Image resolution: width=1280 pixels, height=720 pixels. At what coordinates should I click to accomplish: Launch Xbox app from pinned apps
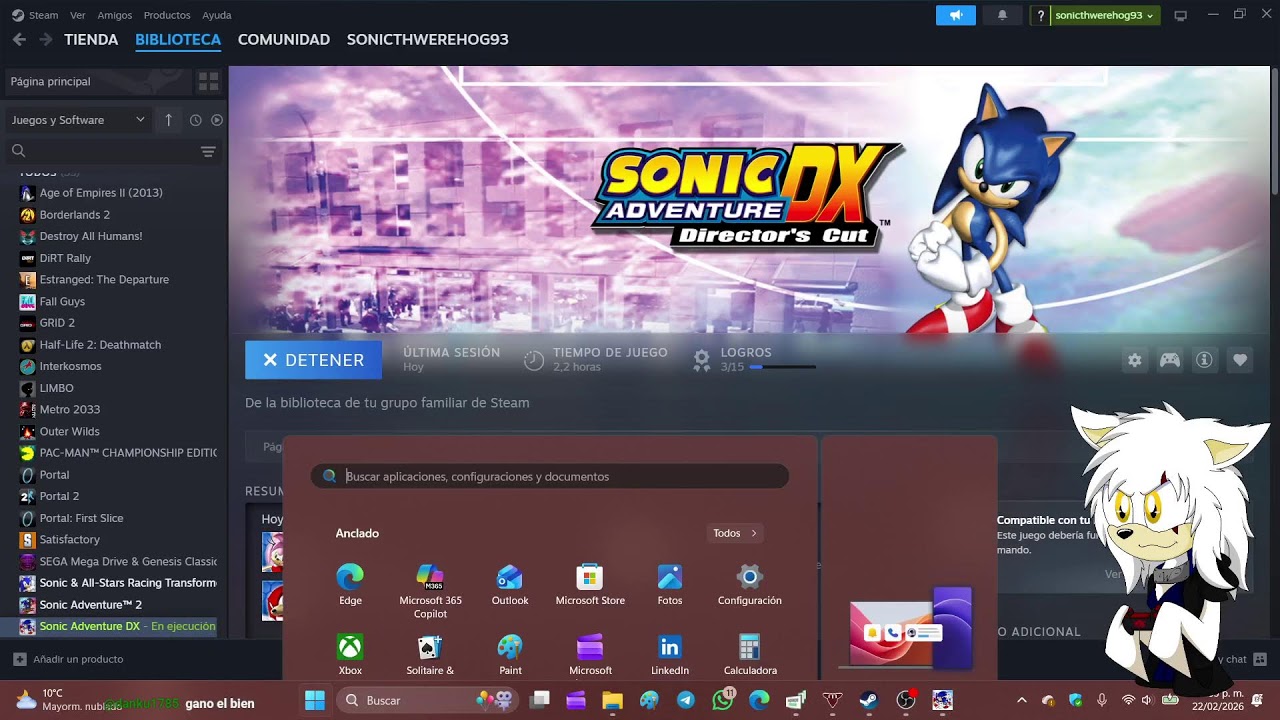pyautogui.click(x=350, y=655)
